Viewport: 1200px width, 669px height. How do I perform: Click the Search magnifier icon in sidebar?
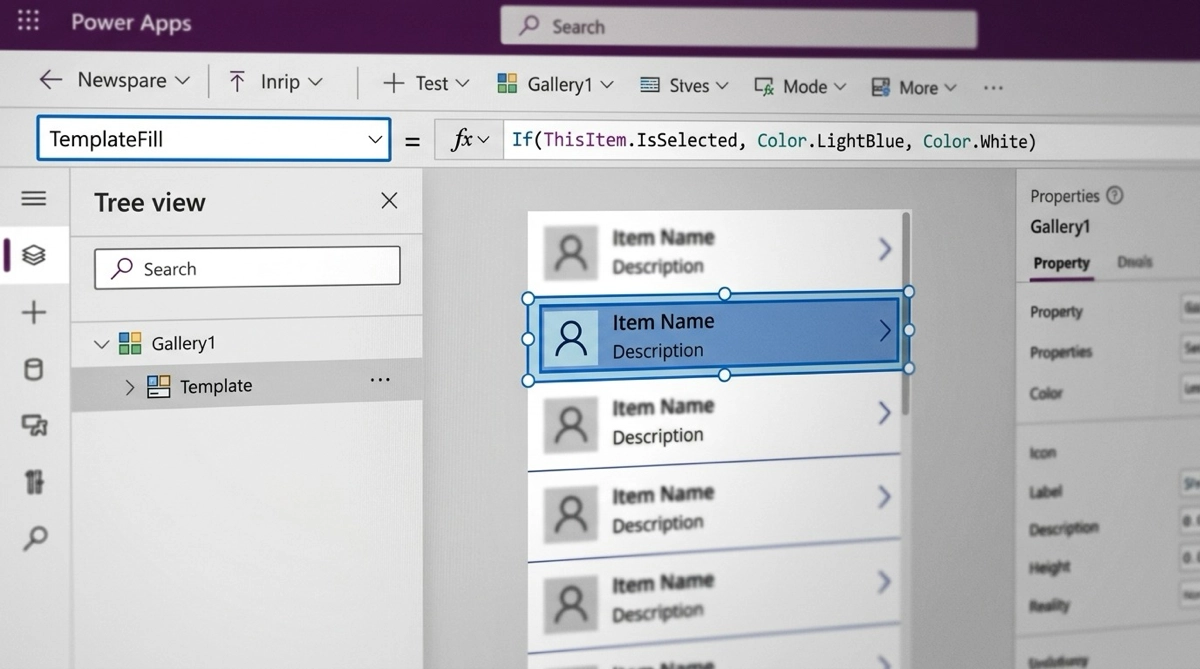tap(34, 539)
